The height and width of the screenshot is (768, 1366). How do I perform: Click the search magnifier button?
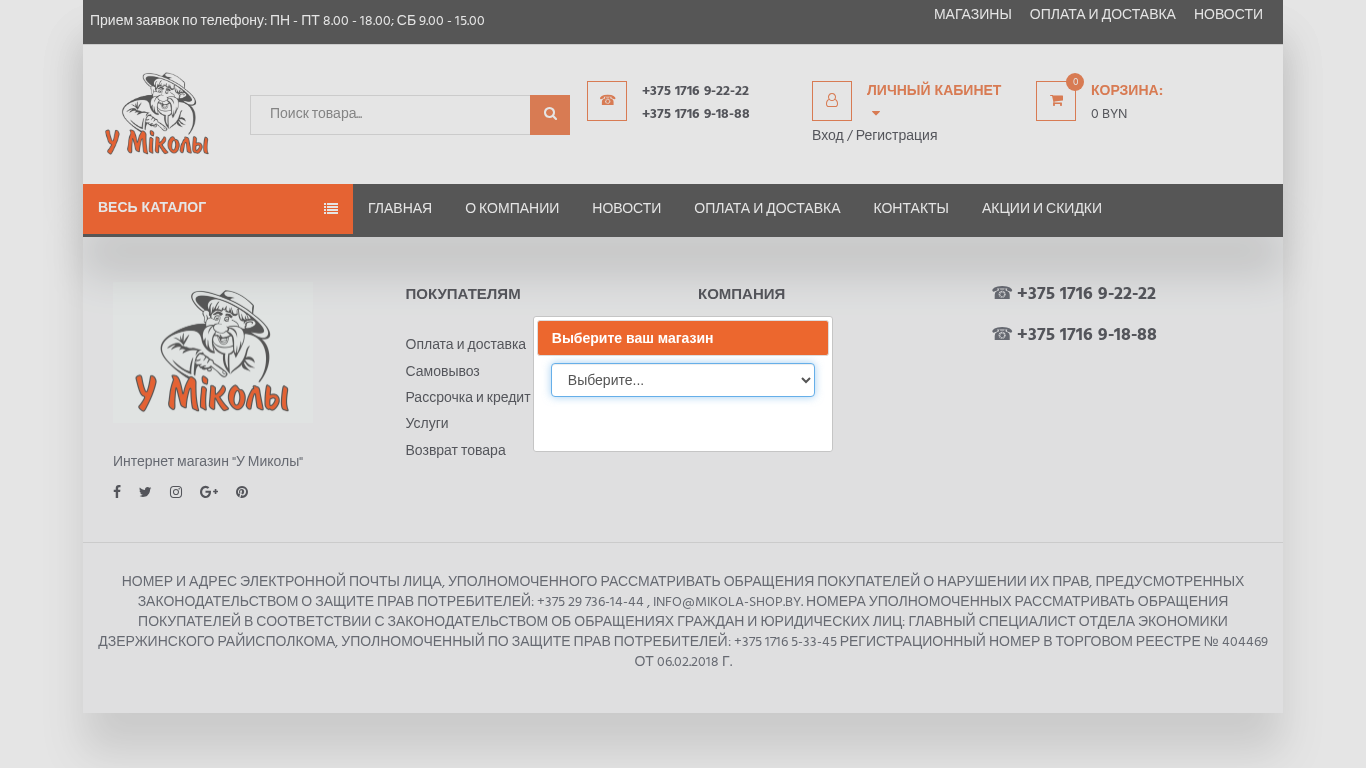pos(550,115)
